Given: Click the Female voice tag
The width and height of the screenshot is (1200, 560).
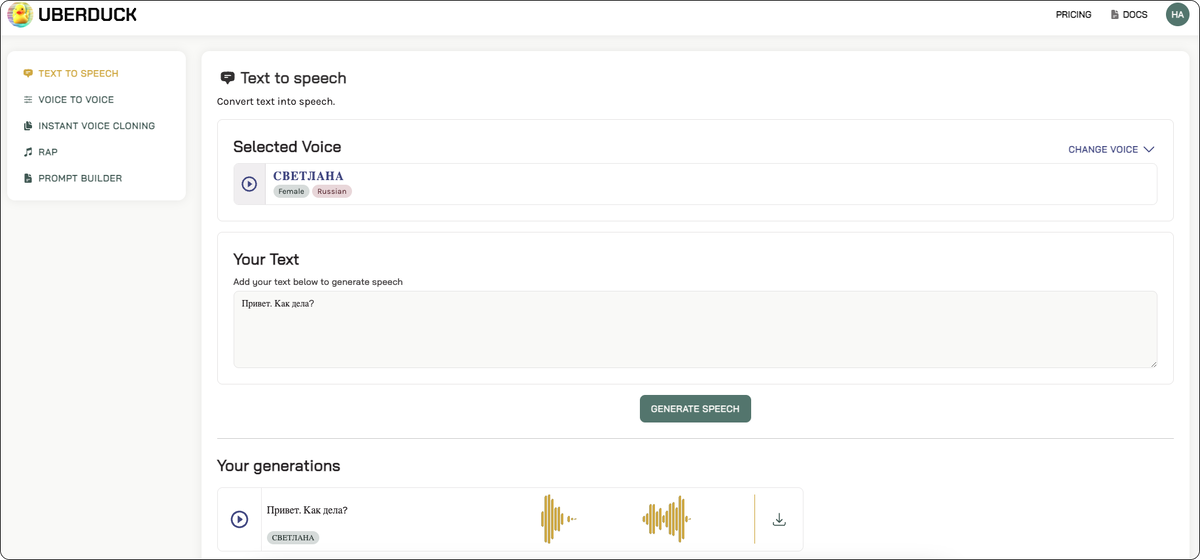Looking at the screenshot, I should pyautogui.click(x=291, y=191).
